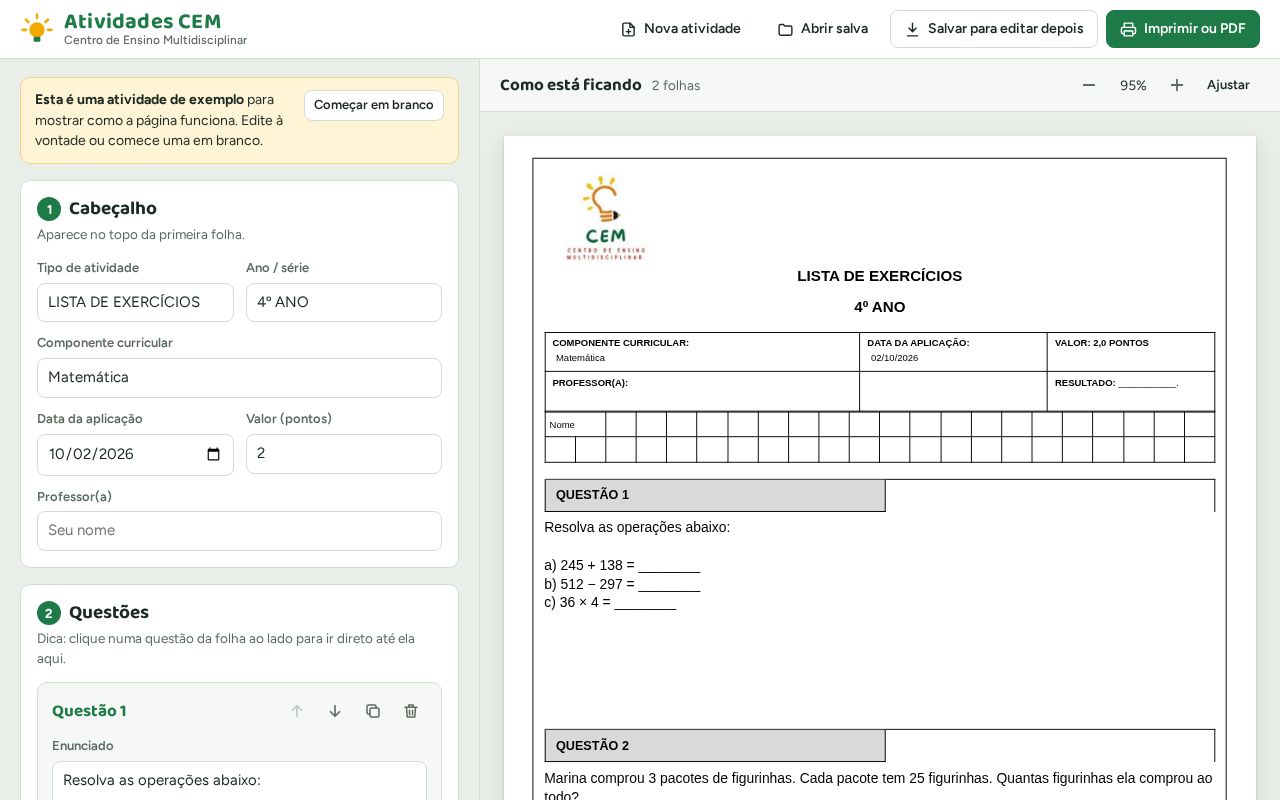Click the move up arrow for Questão 1

[297, 711]
